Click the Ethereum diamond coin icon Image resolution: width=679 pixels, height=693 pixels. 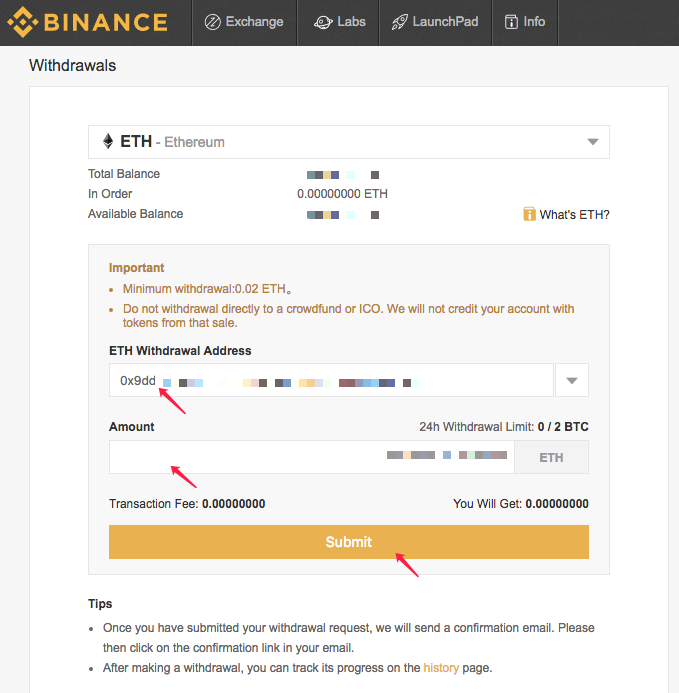pos(108,142)
